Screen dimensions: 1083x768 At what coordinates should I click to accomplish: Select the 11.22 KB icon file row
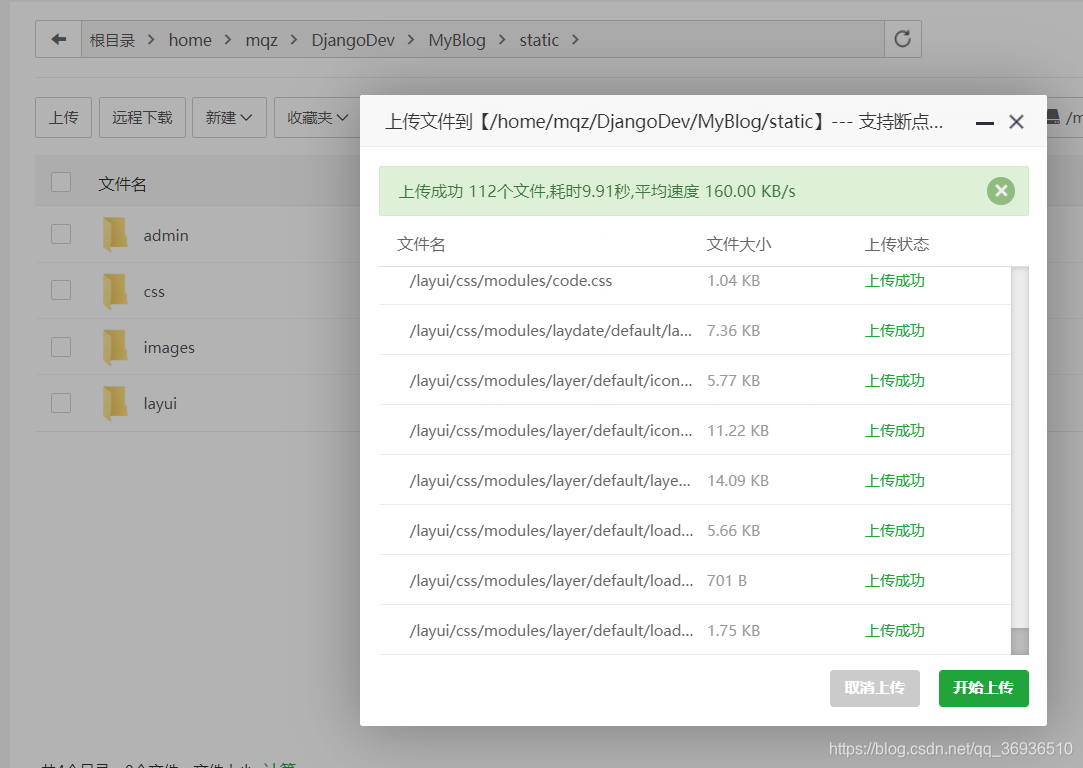pyautogui.click(x=695, y=430)
